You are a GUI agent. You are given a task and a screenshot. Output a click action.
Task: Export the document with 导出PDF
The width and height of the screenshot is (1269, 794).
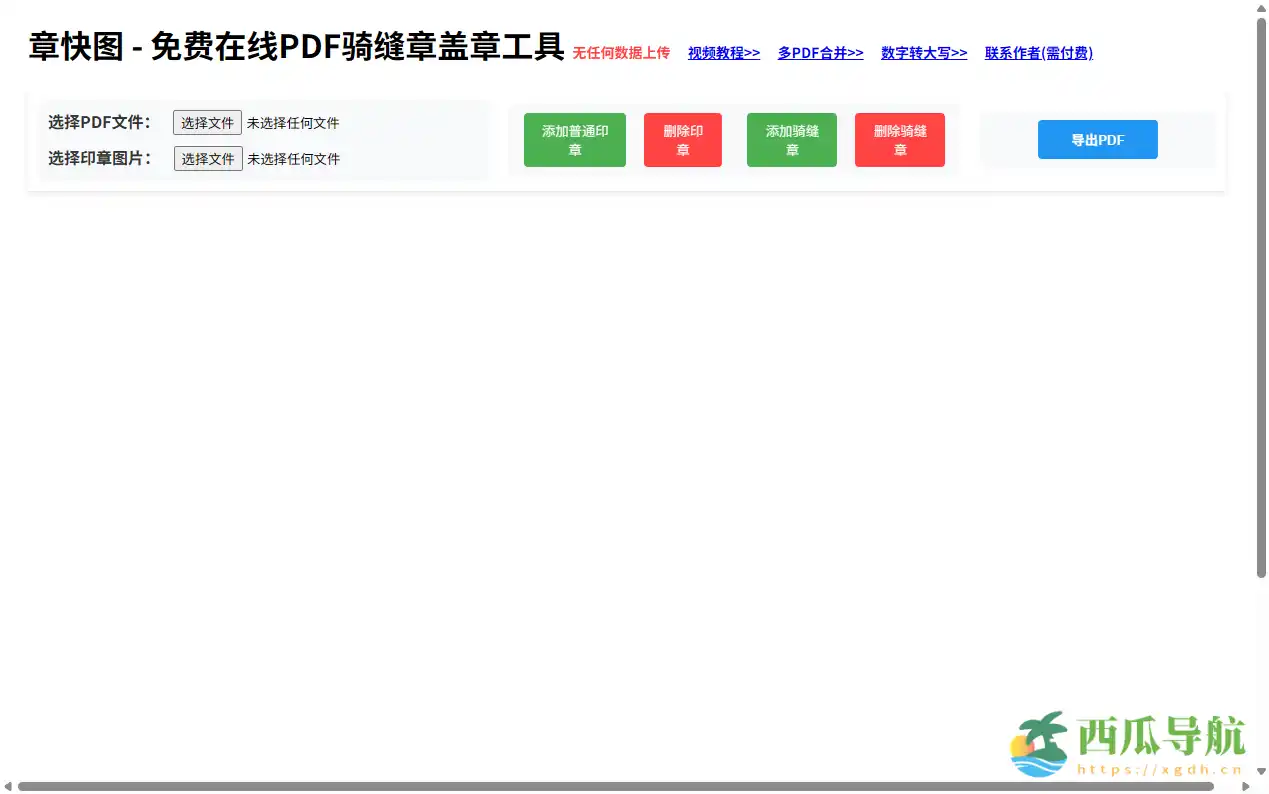(1097, 140)
